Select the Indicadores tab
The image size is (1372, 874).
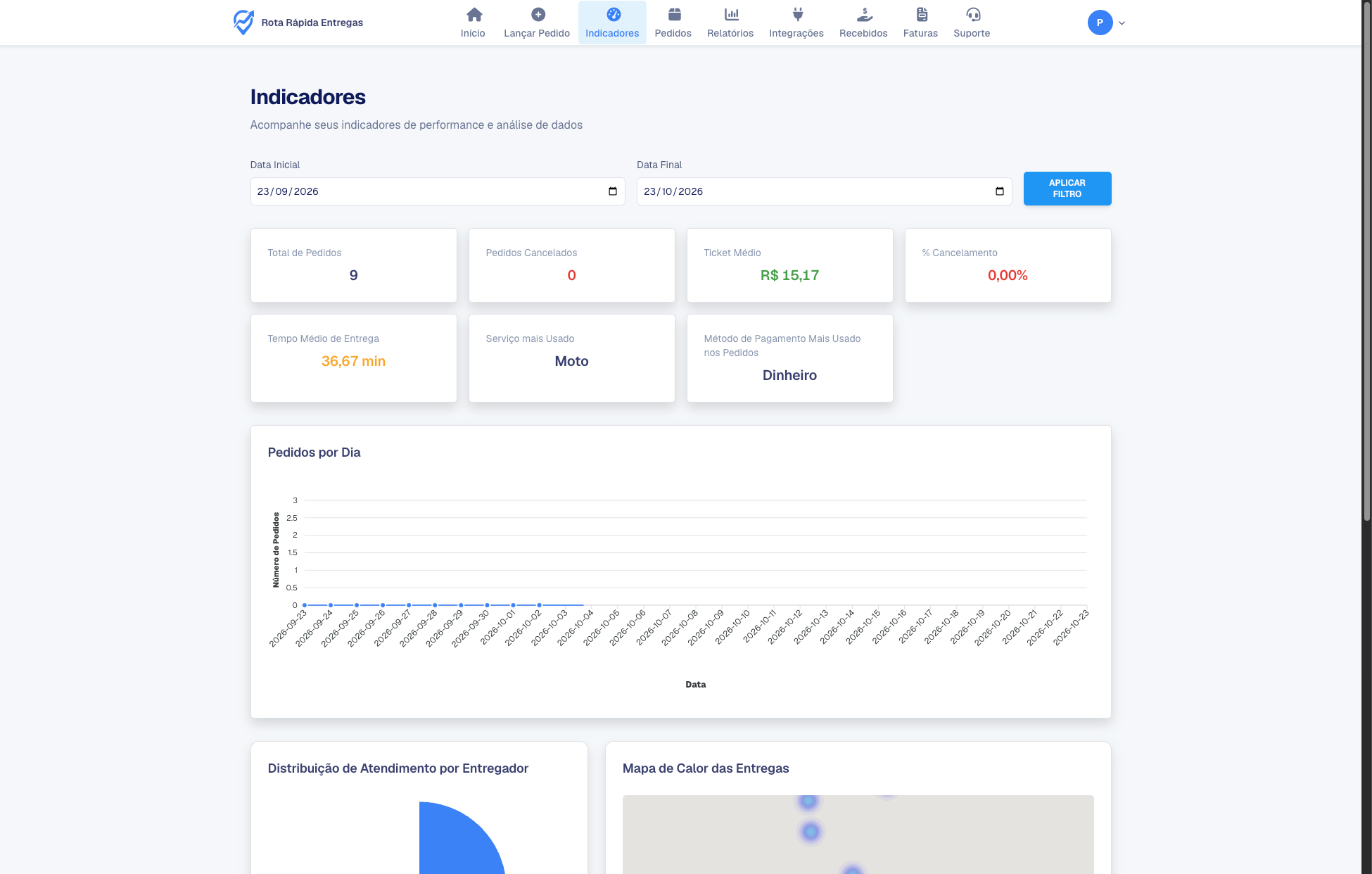(612, 22)
